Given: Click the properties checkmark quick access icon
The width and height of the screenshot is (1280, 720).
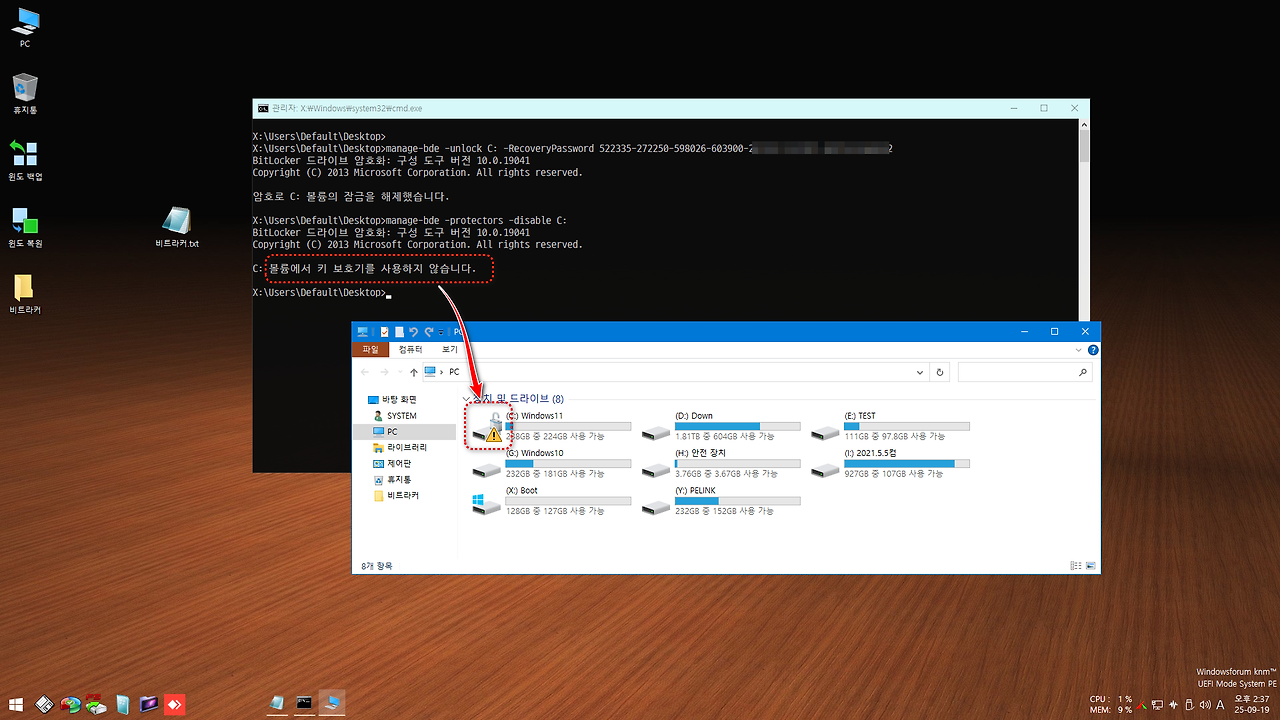Looking at the screenshot, I should tap(384, 331).
